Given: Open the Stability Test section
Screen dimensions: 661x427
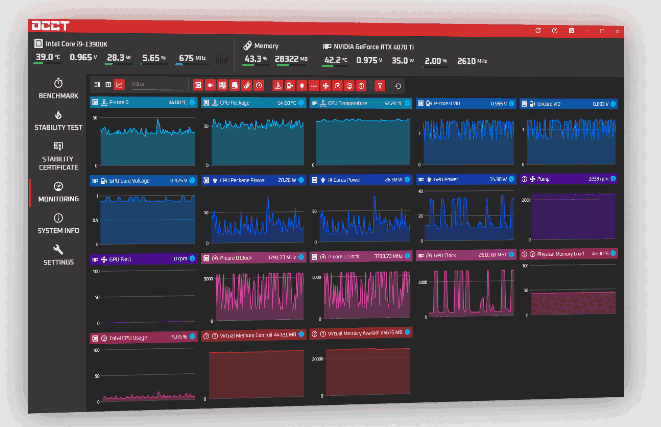Looking at the screenshot, I should click(x=58, y=121).
